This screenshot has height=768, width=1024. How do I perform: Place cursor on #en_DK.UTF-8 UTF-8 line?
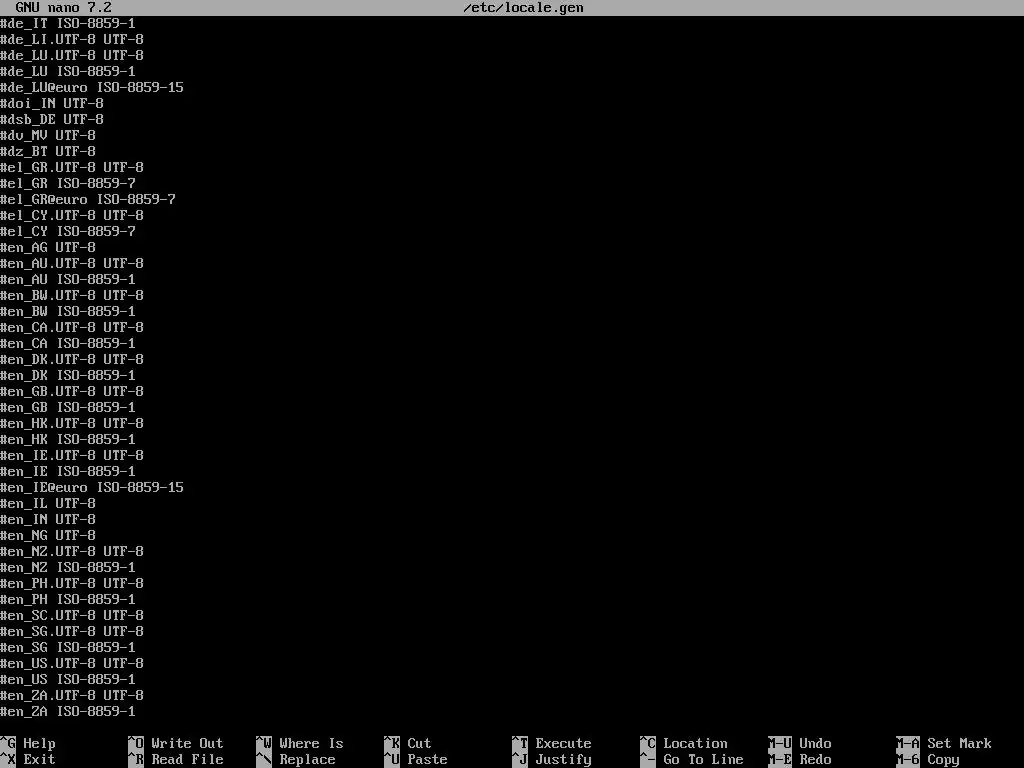click(72, 359)
